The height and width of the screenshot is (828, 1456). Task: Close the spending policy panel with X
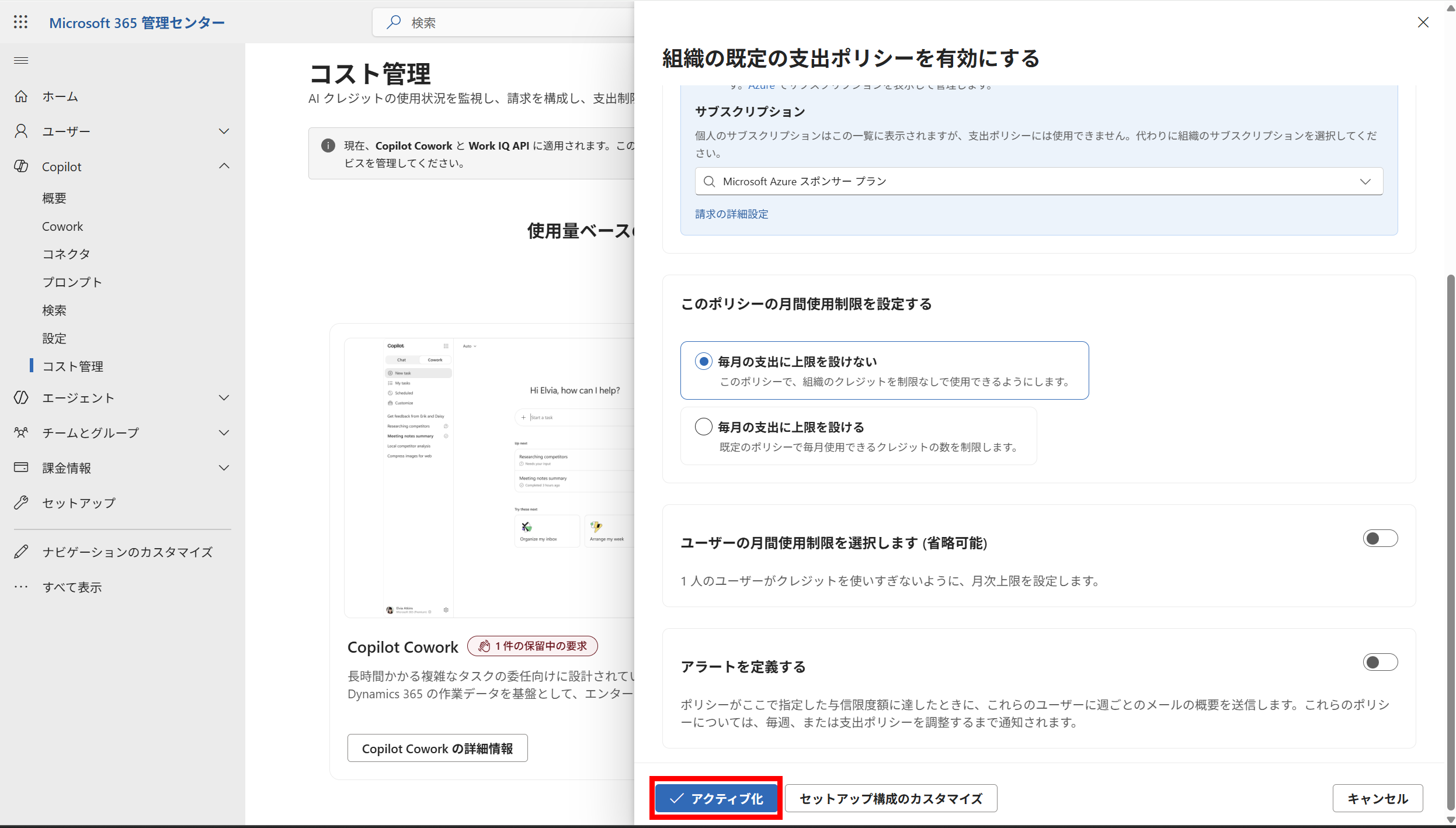click(x=1423, y=22)
